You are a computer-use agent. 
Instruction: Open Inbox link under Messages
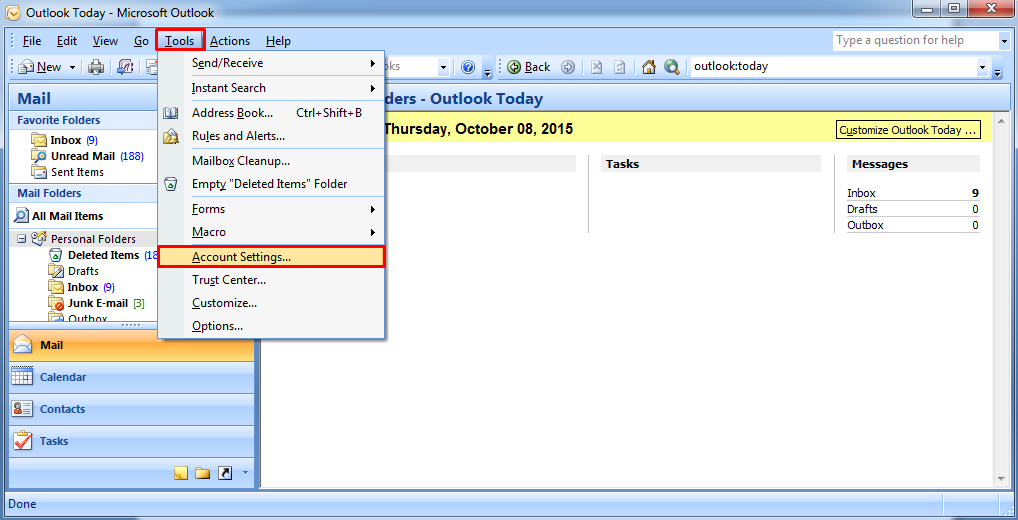click(x=862, y=193)
